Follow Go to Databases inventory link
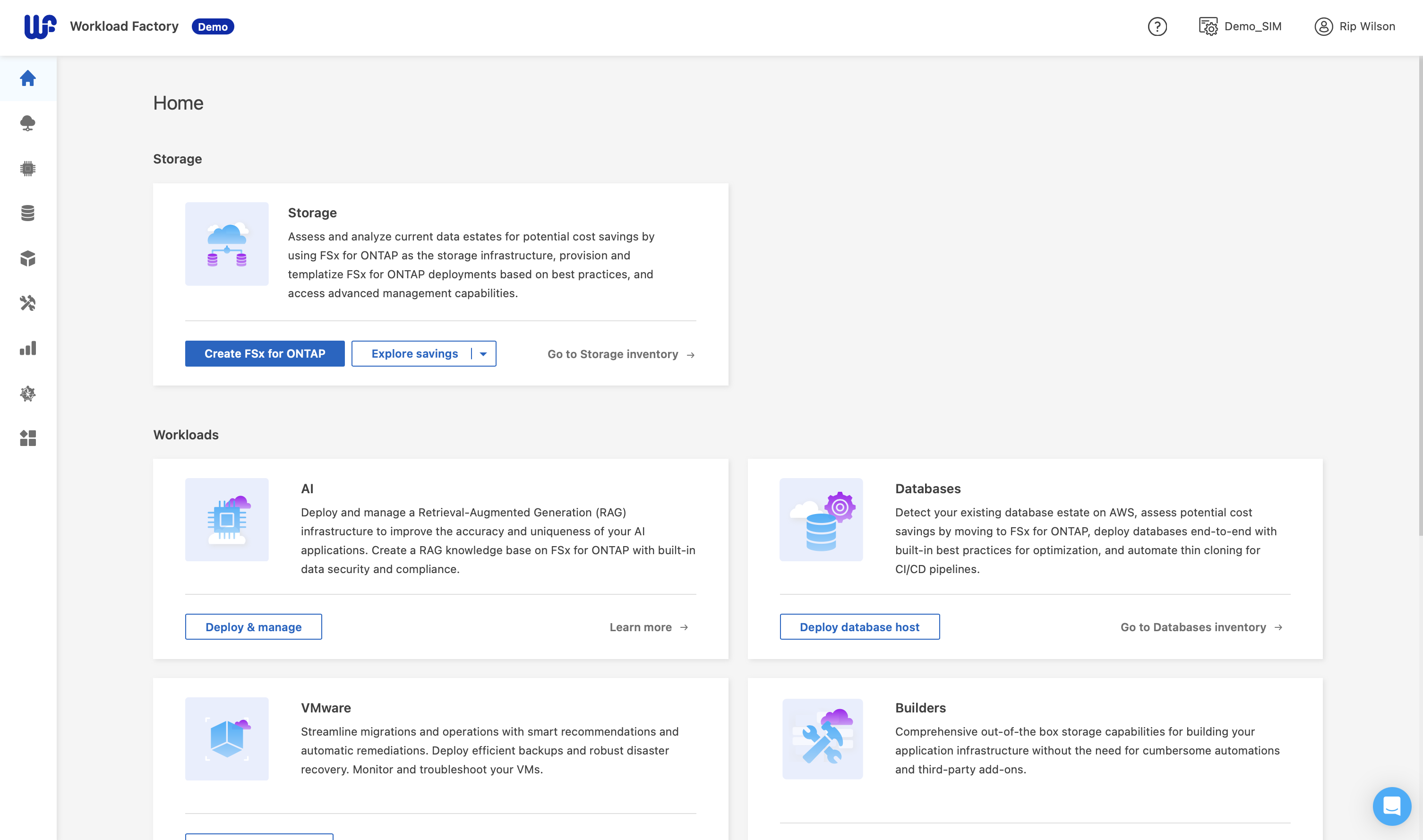1423x840 pixels. pyautogui.click(x=1200, y=627)
